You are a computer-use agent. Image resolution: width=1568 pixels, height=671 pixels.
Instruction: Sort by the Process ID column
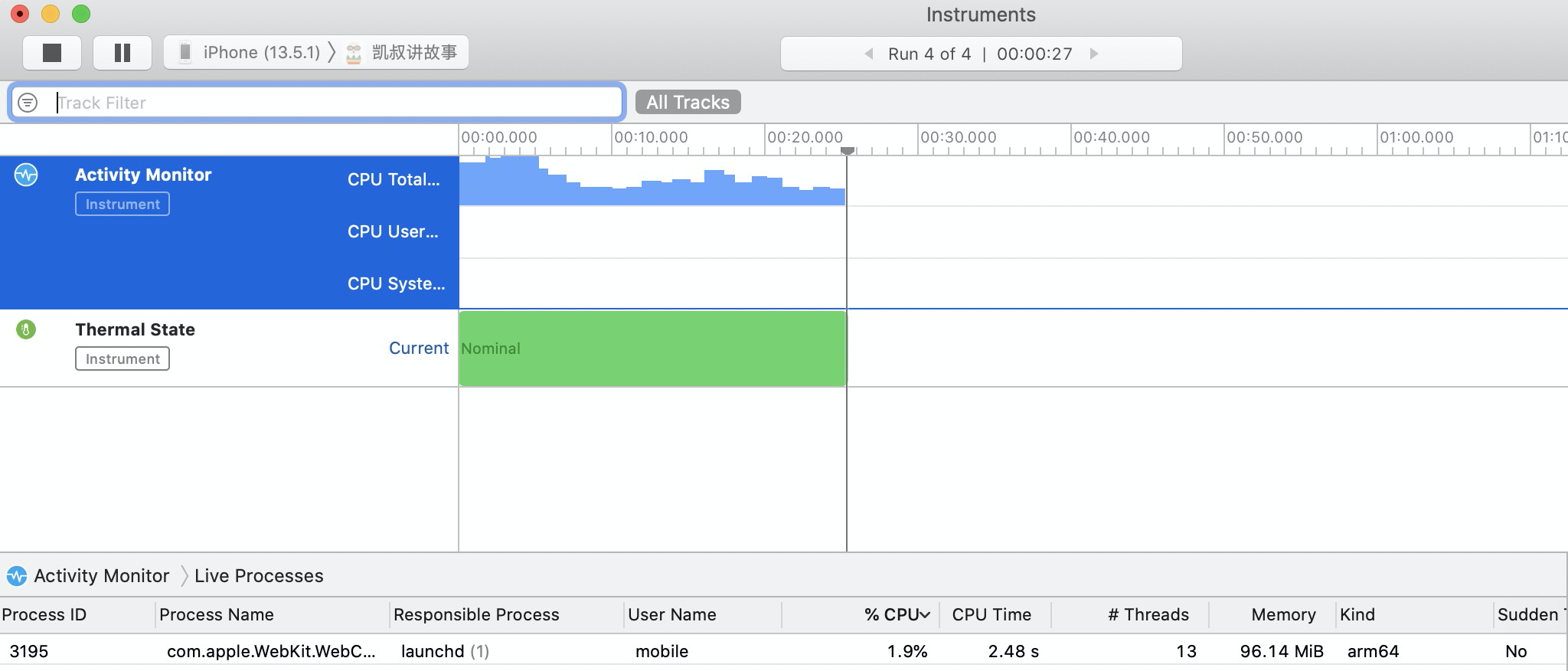pos(44,614)
